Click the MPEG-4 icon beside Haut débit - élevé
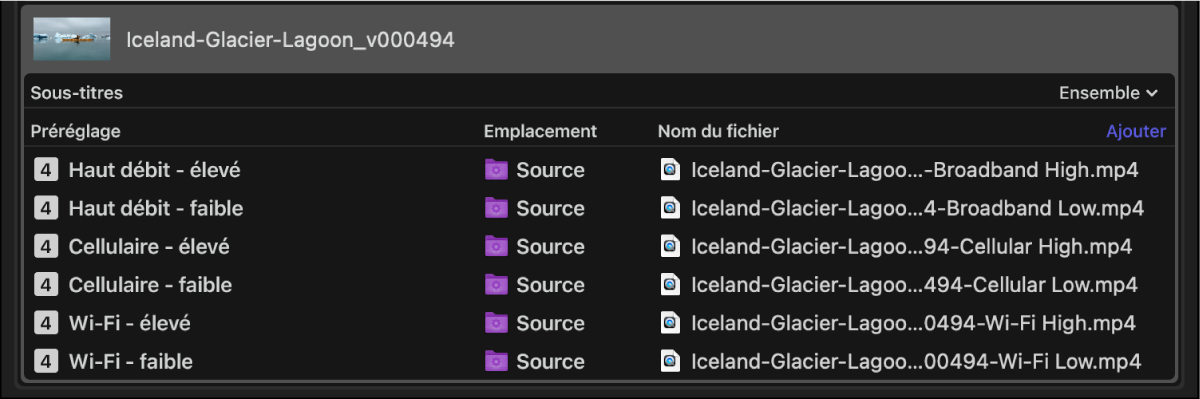This screenshot has height=399, width=1200. (45, 170)
